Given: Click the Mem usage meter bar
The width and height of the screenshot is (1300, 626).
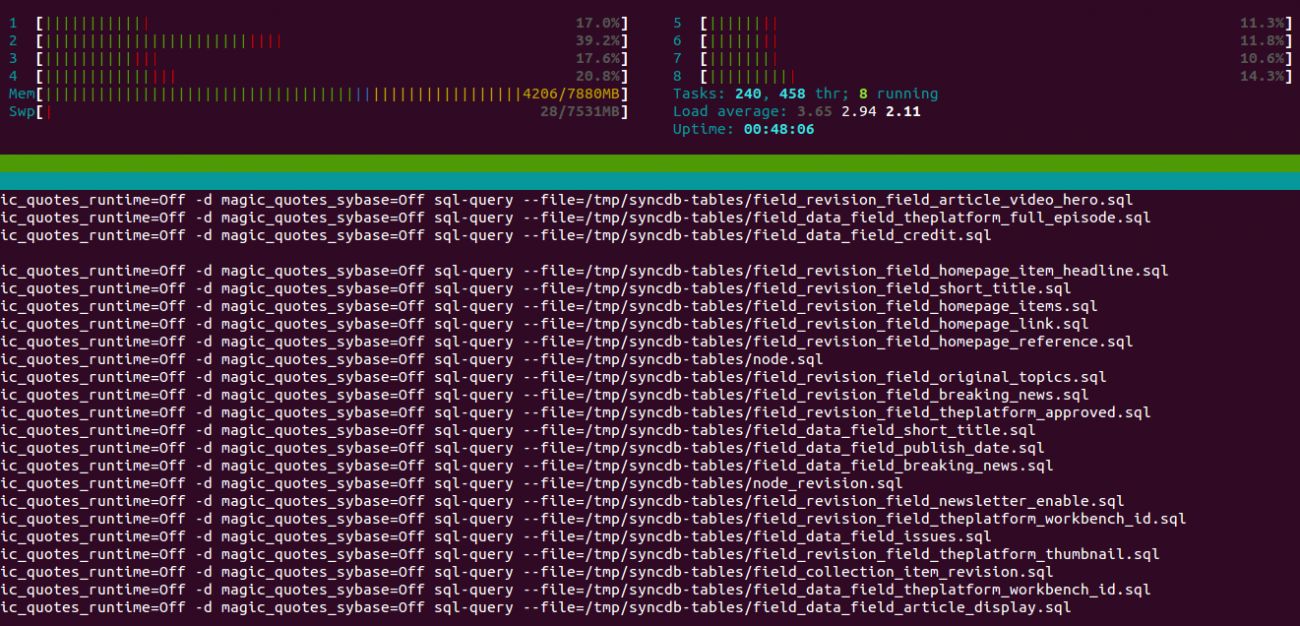Looking at the screenshot, I should point(332,94).
